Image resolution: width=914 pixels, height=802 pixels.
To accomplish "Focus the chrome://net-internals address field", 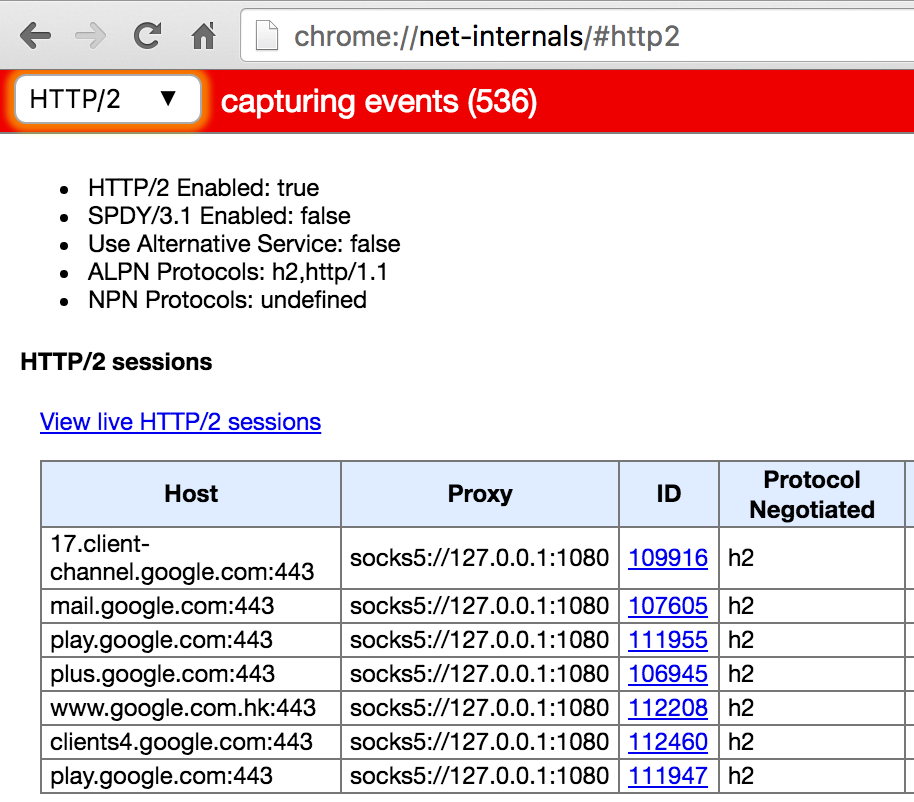I will 577,36.
